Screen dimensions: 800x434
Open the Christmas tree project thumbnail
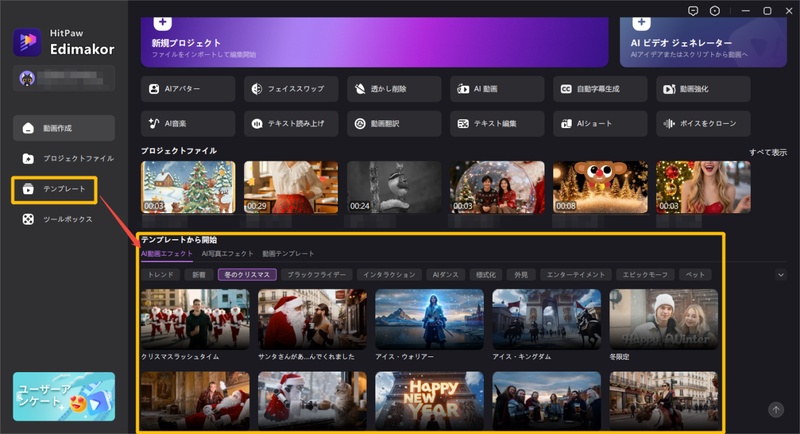coord(188,187)
